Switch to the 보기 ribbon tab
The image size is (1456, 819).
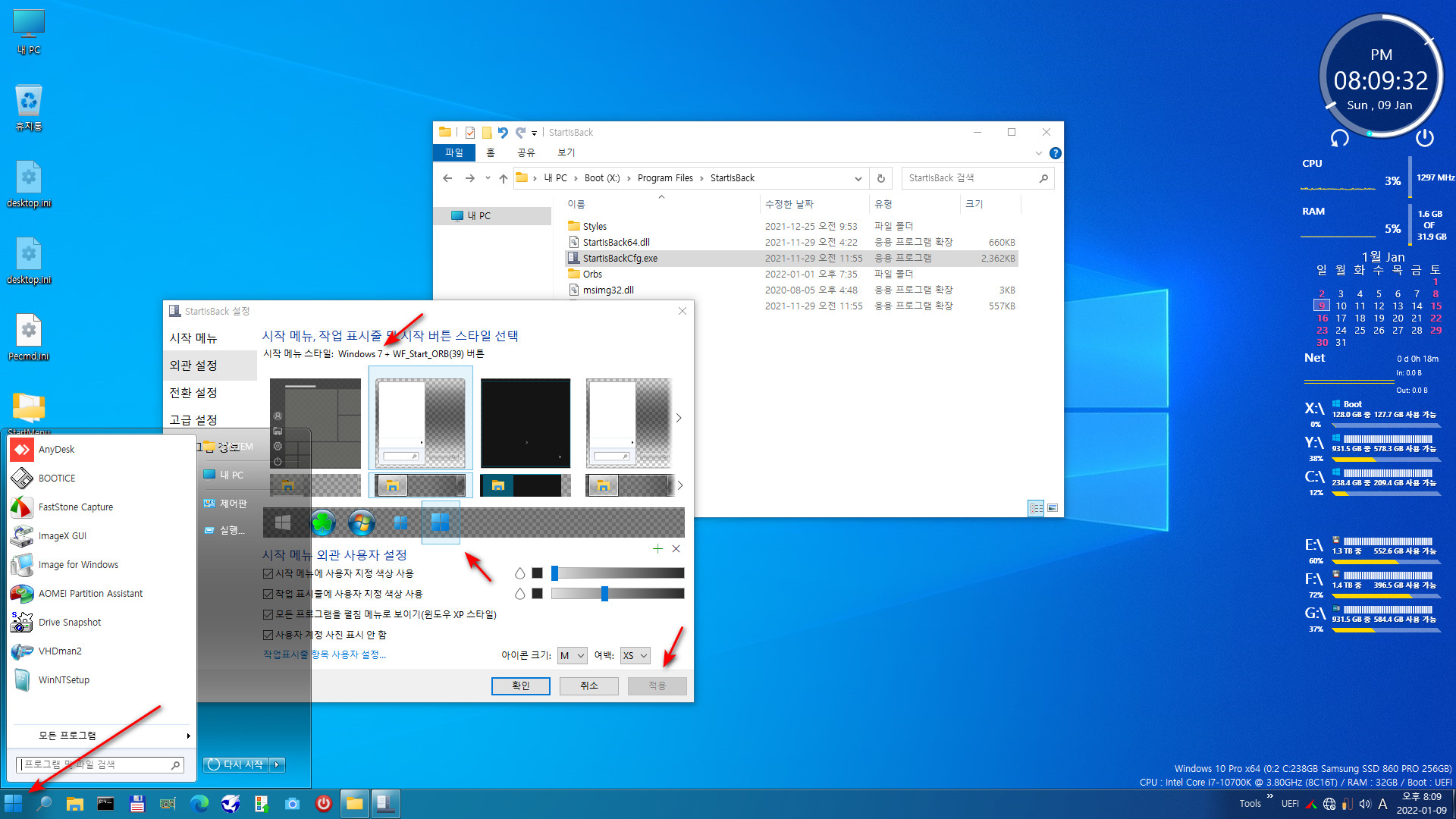pyautogui.click(x=566, y=152)
